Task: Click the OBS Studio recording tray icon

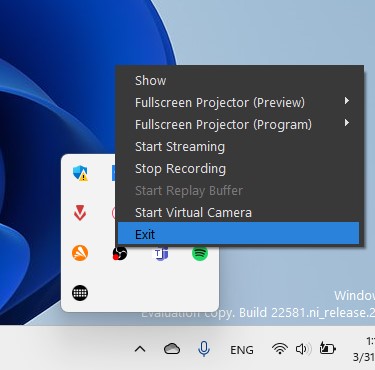Action: click(120, 254)
